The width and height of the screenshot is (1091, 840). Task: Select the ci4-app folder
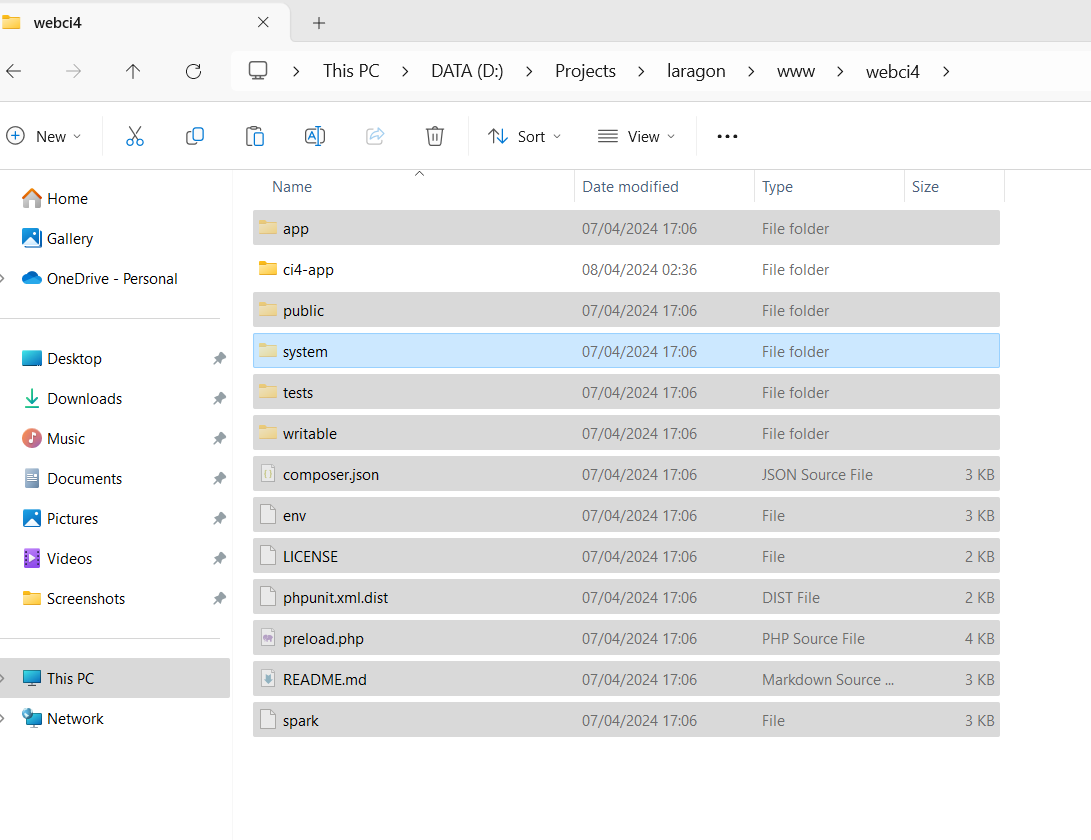[626, 269]
